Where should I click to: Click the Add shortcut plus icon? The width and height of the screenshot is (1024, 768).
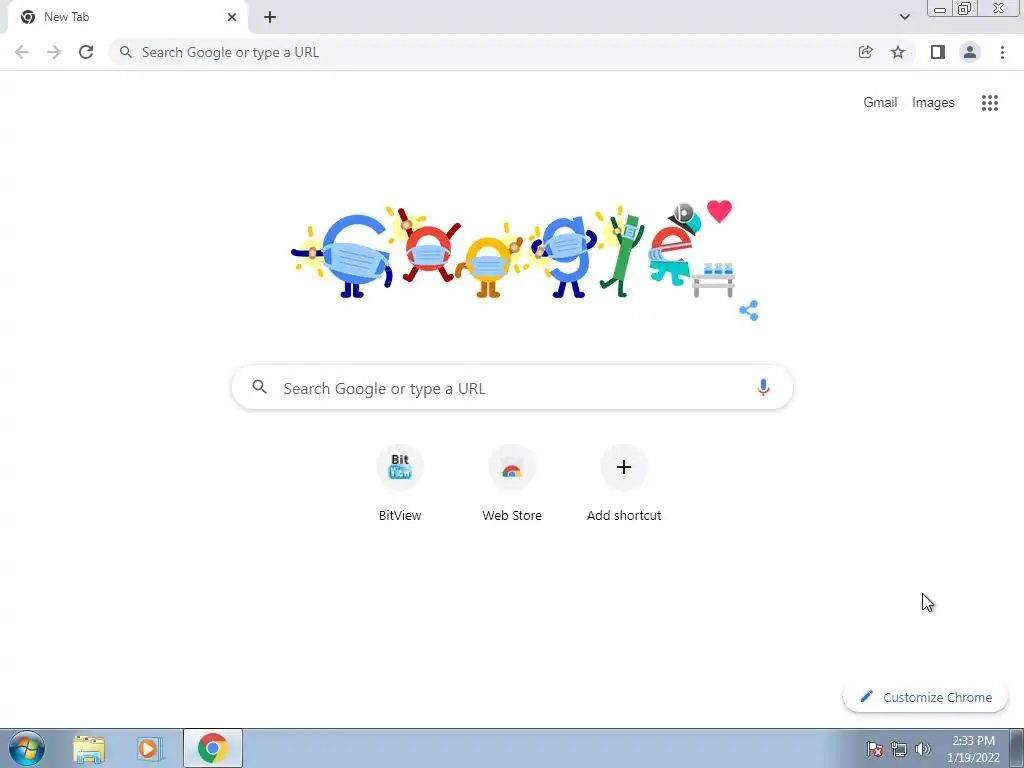pos(624,467)
